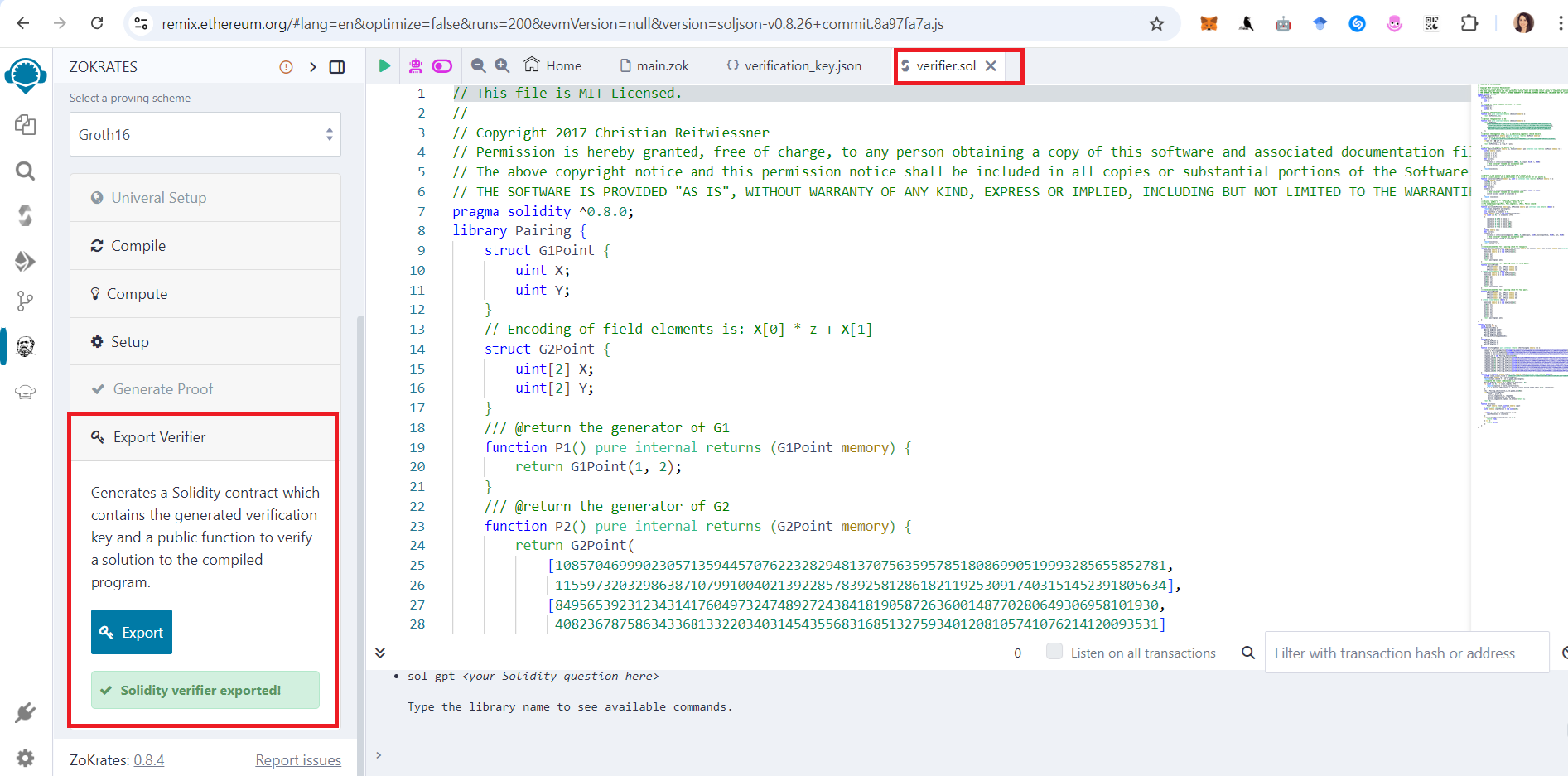The height and width of the screenshot is (776, 1568).
Task: Open the Report issues link
Action: [298, 759]
